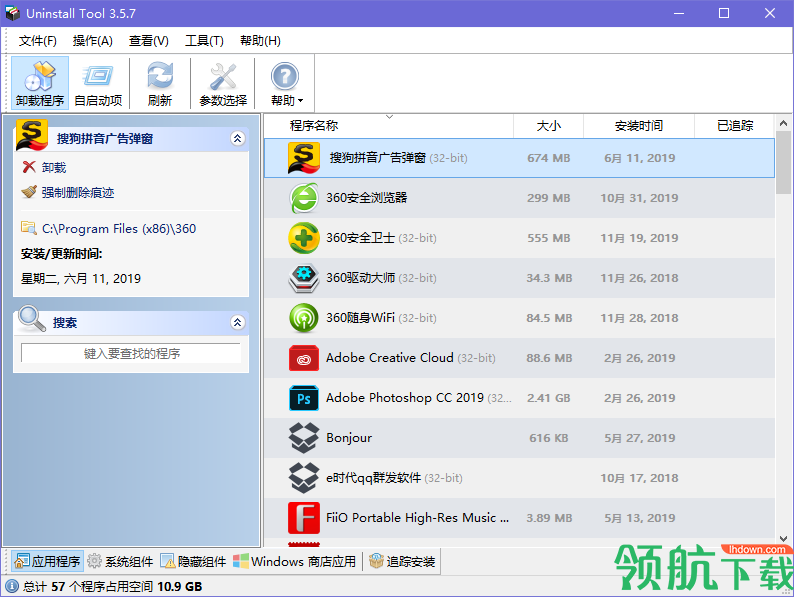Select the 360安全浏览器 icon

coord(304,198)
